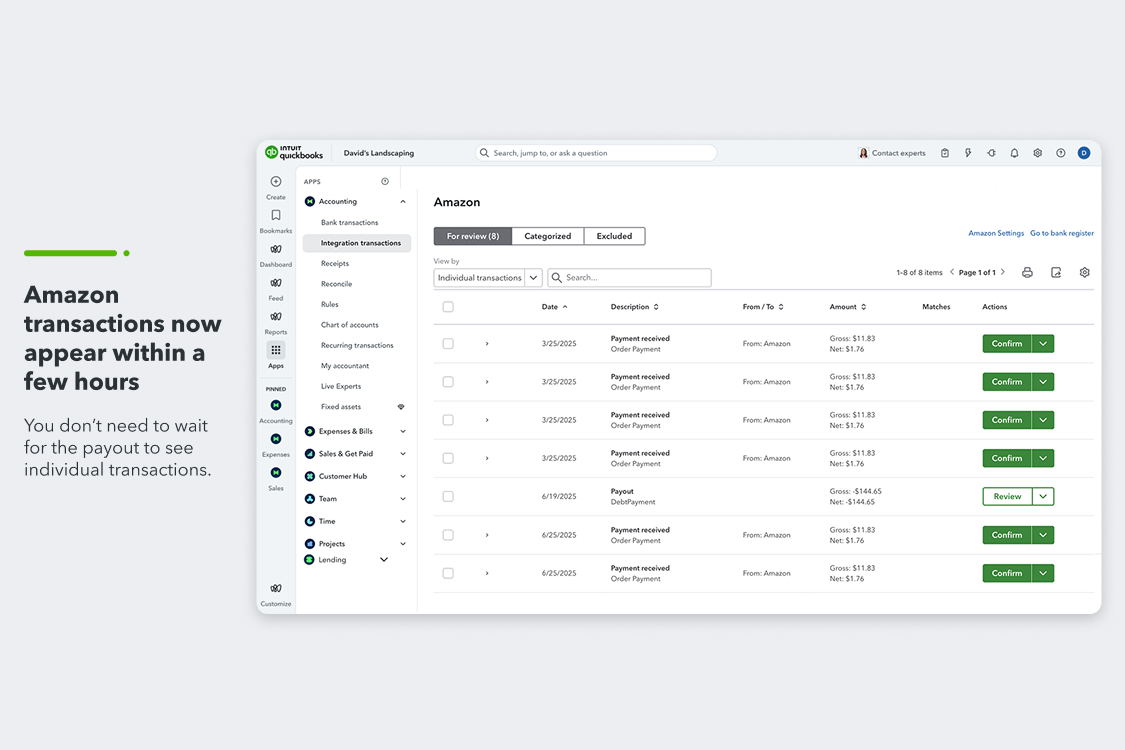Open the Customize icon at the rail bottom

(276, 589)
